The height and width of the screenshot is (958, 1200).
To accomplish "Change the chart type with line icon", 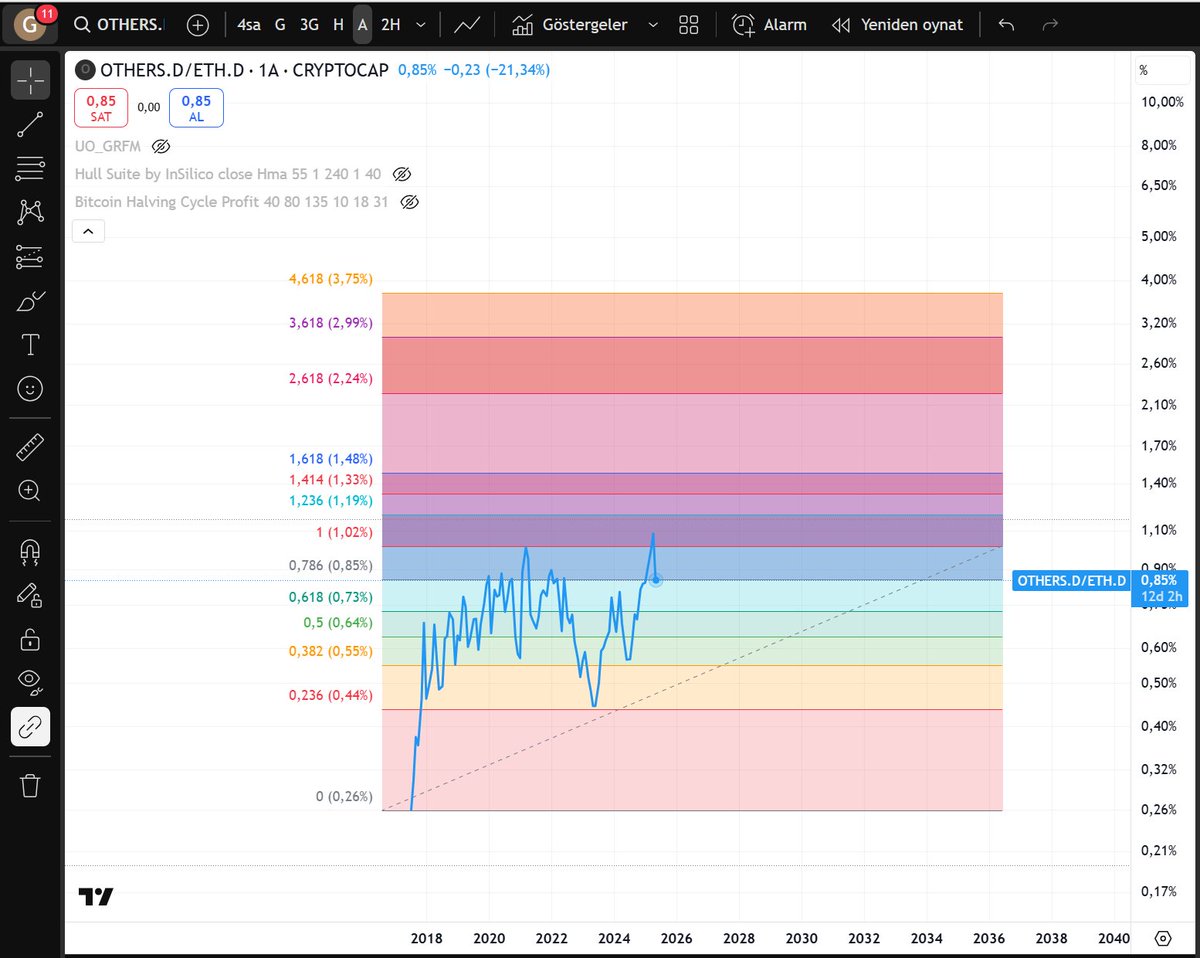I will [x=466, y=25].
